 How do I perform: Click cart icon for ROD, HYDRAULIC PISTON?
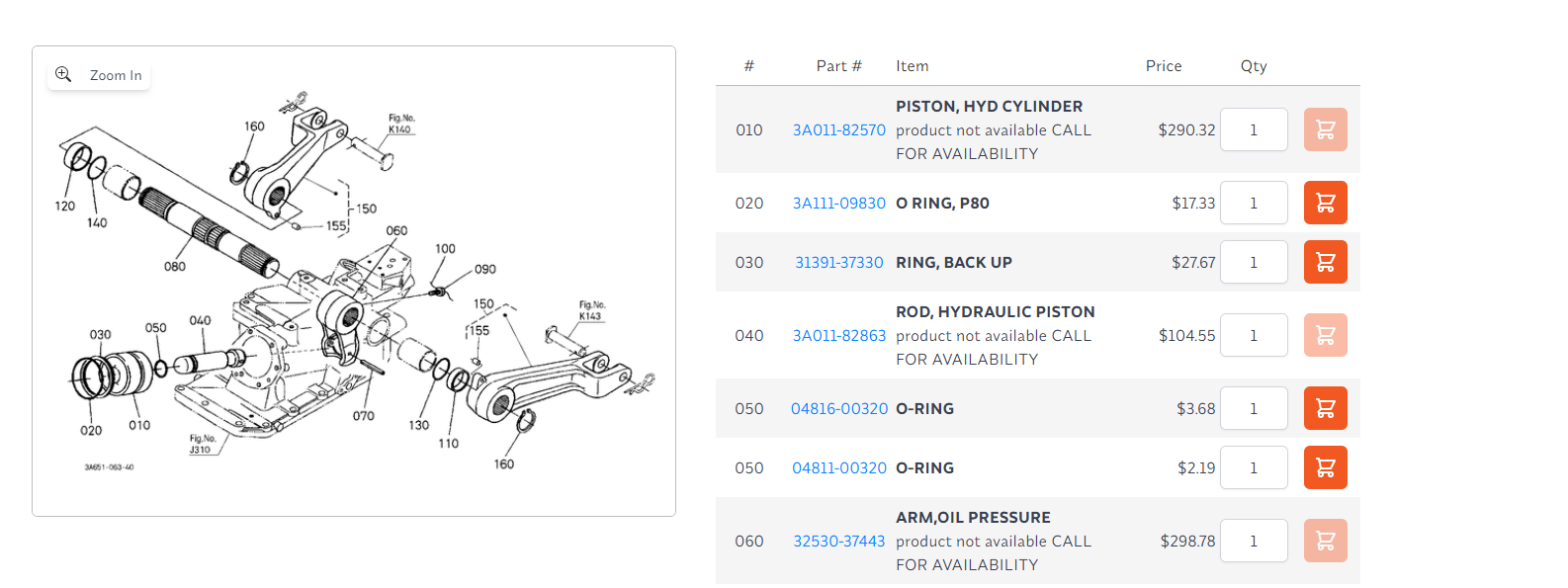pyautogui.click(x=1325, y=335)
